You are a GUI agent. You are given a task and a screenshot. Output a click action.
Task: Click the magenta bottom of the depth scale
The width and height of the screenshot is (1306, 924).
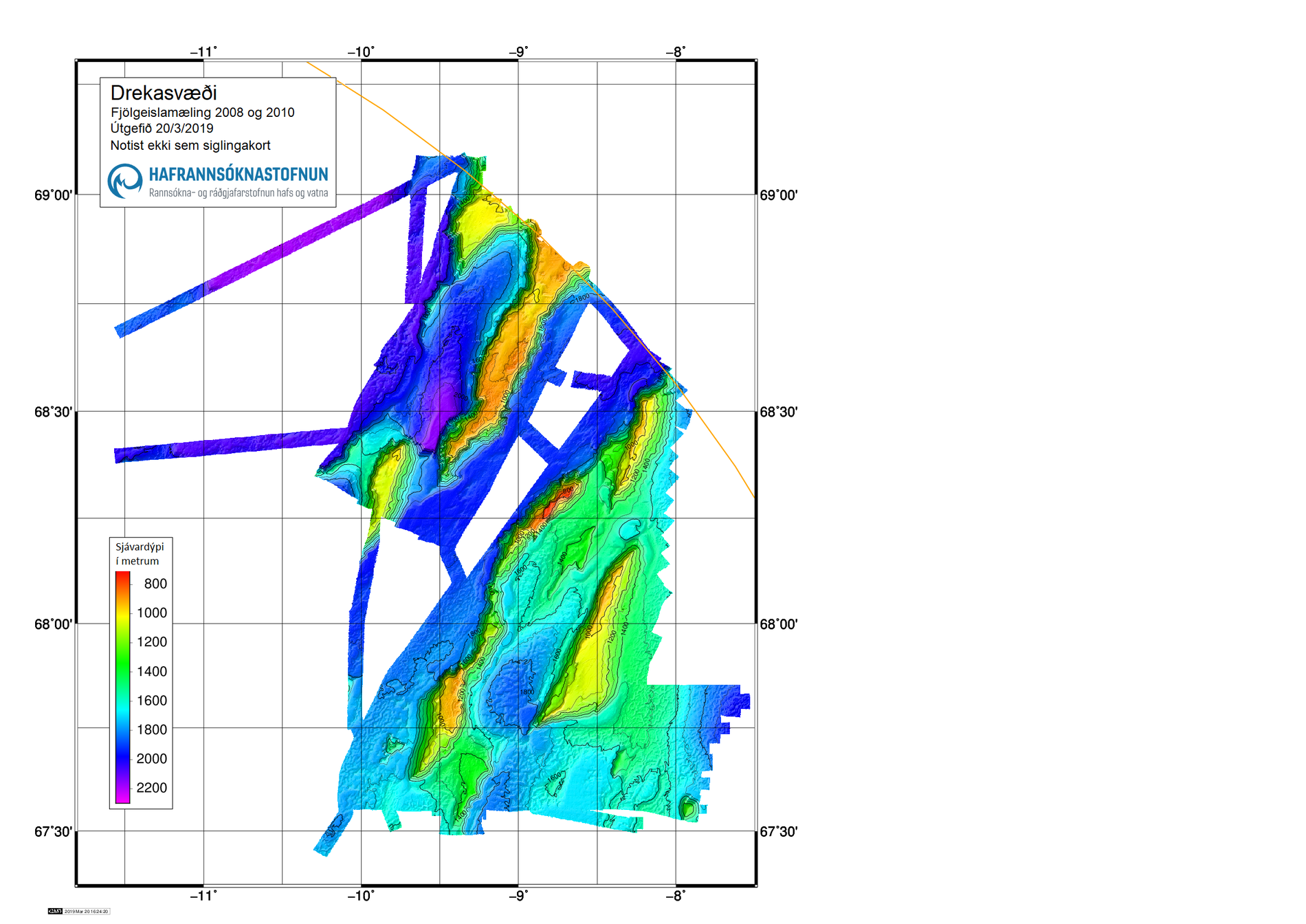click(x=122, y=797)
